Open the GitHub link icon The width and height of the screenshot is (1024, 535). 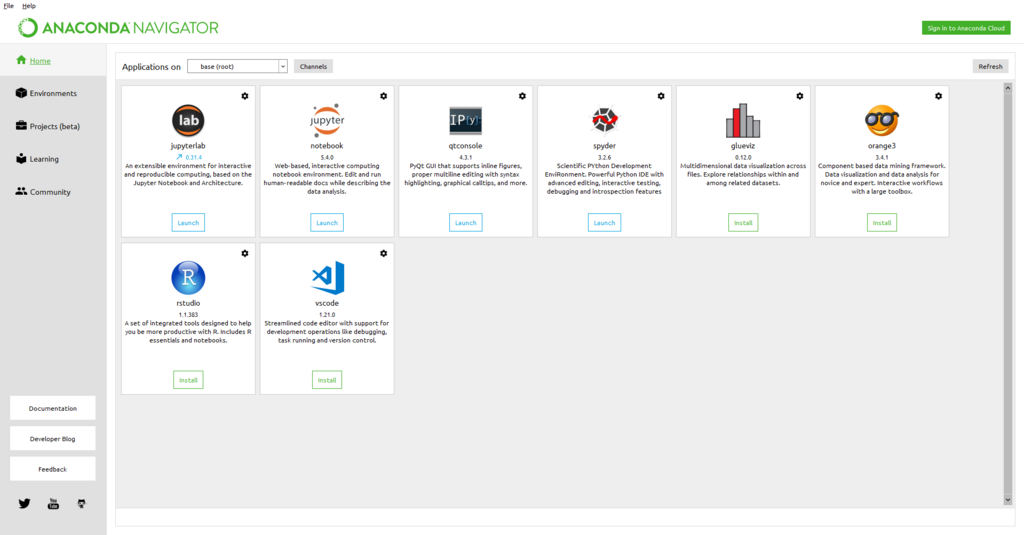tap(81, 504)
